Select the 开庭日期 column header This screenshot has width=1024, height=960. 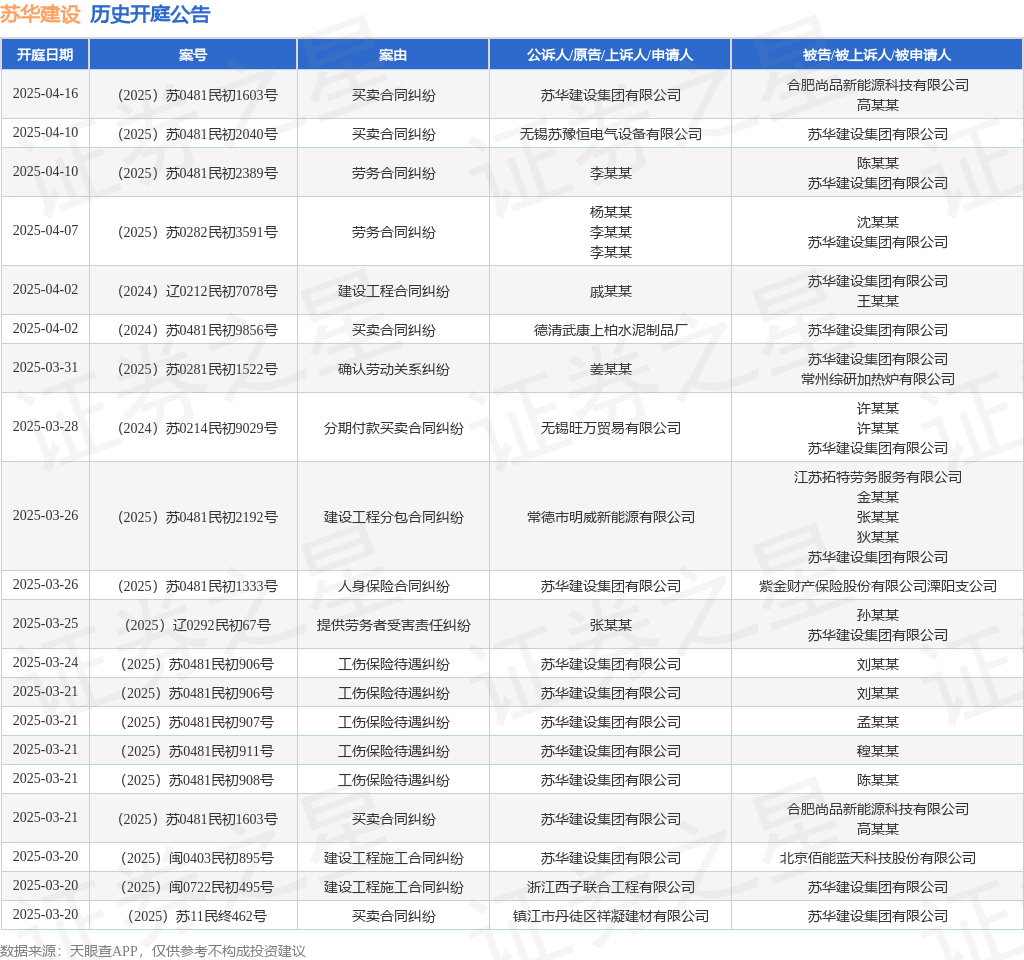click(45, 55)
